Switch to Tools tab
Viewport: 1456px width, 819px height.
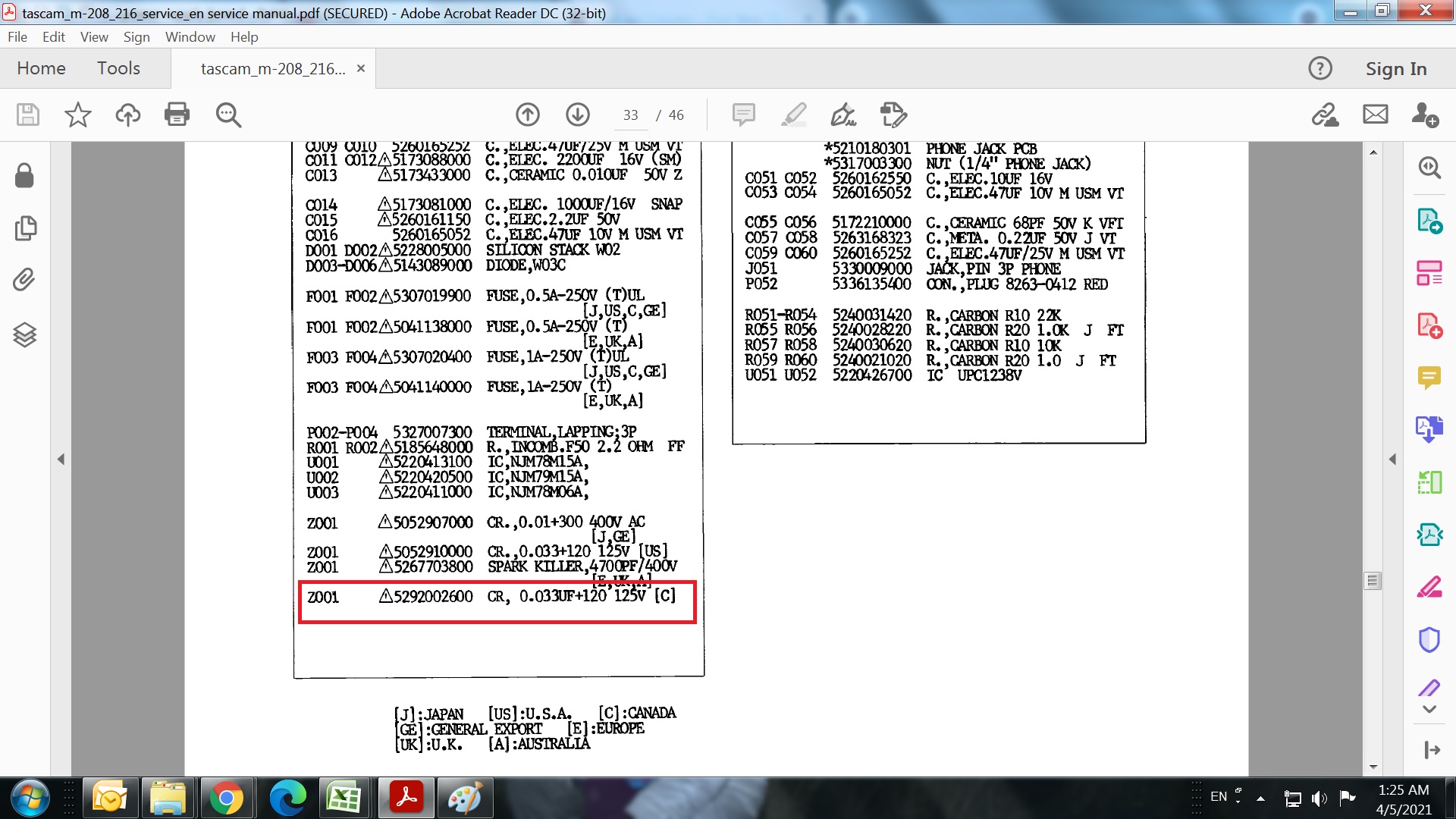pyautogui.click(x=118, y=68)
